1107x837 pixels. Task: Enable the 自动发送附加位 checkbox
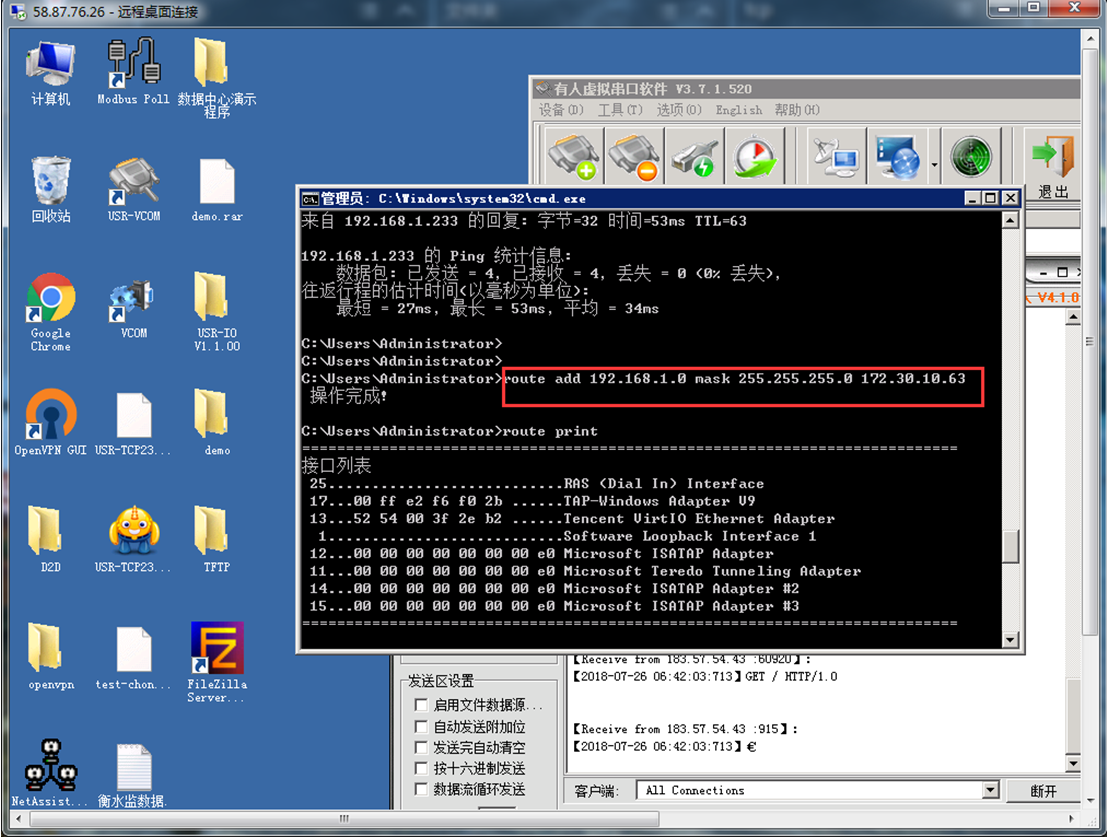421,727
